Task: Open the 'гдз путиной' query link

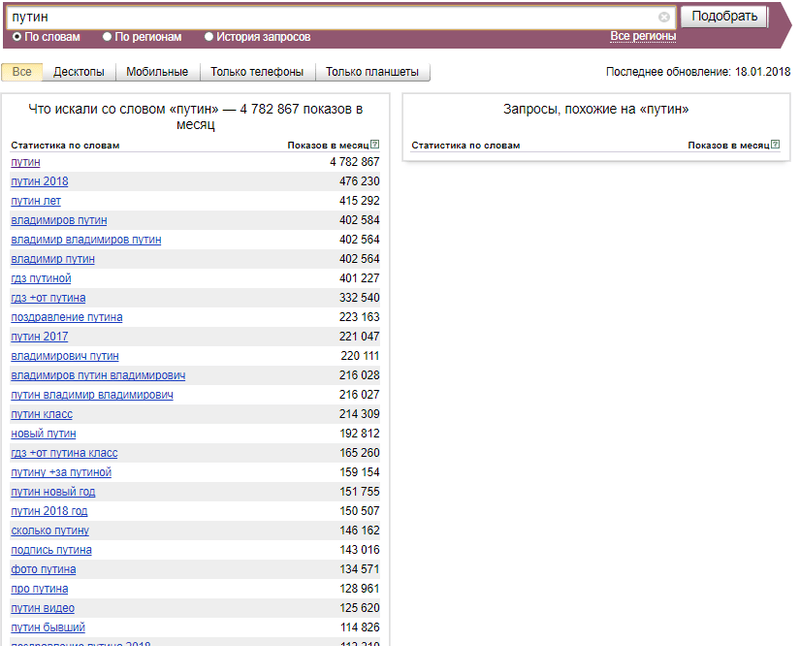Action: coord(41,278)
